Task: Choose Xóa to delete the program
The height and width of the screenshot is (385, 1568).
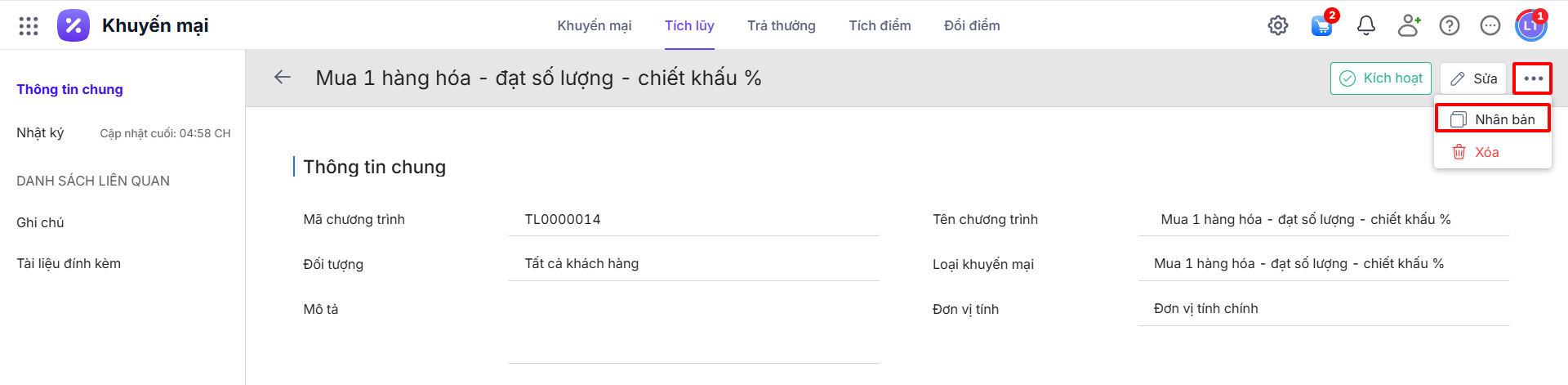Action: [x=1486, y=152]
